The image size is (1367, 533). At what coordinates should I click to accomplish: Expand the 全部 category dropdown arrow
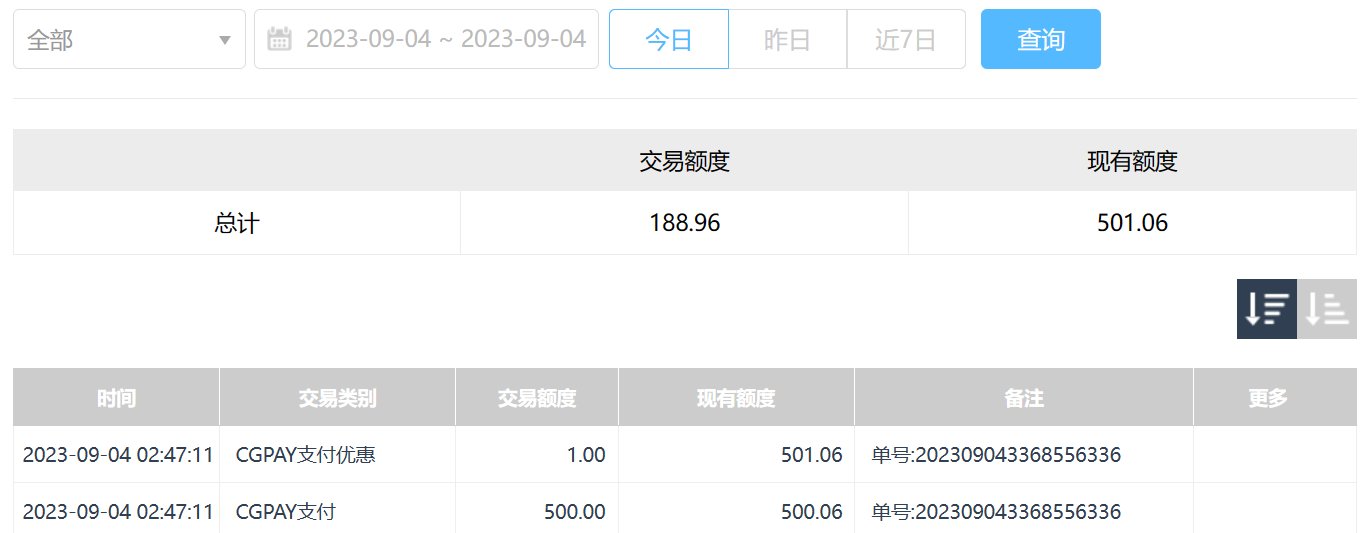(225, 40)
